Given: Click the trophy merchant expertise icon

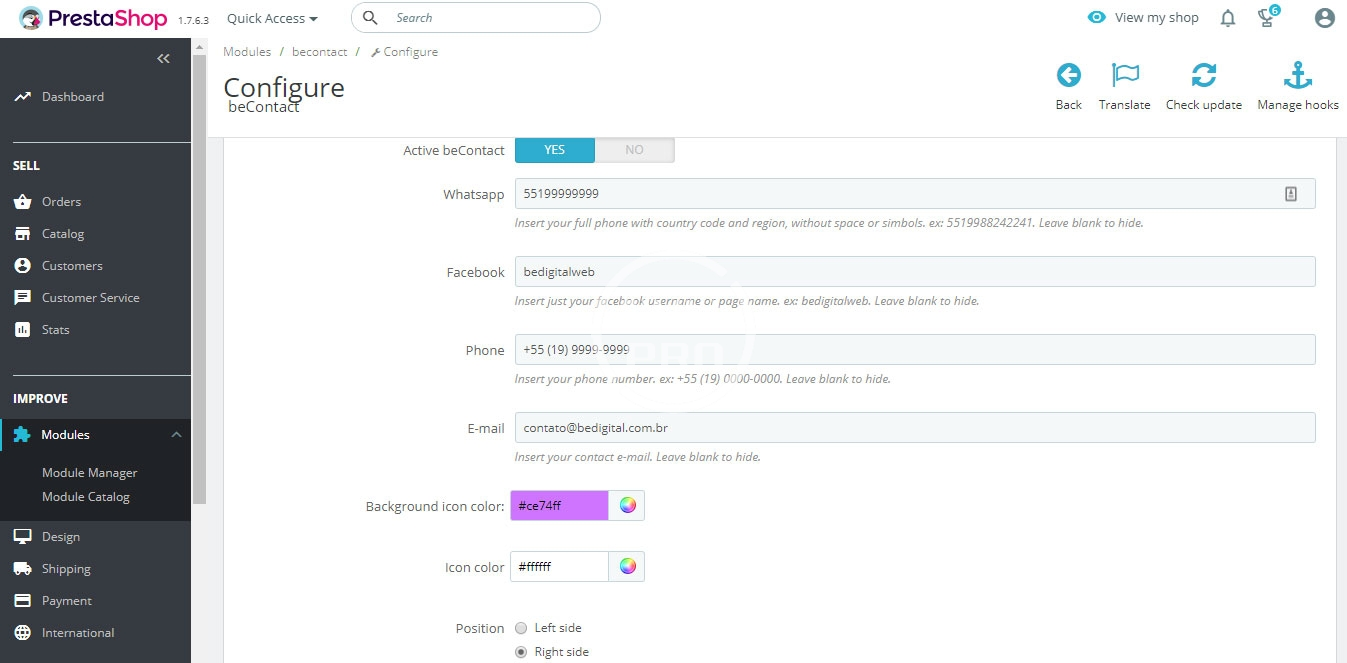Looking at the screenshot, I should (x=1268, y=18).
